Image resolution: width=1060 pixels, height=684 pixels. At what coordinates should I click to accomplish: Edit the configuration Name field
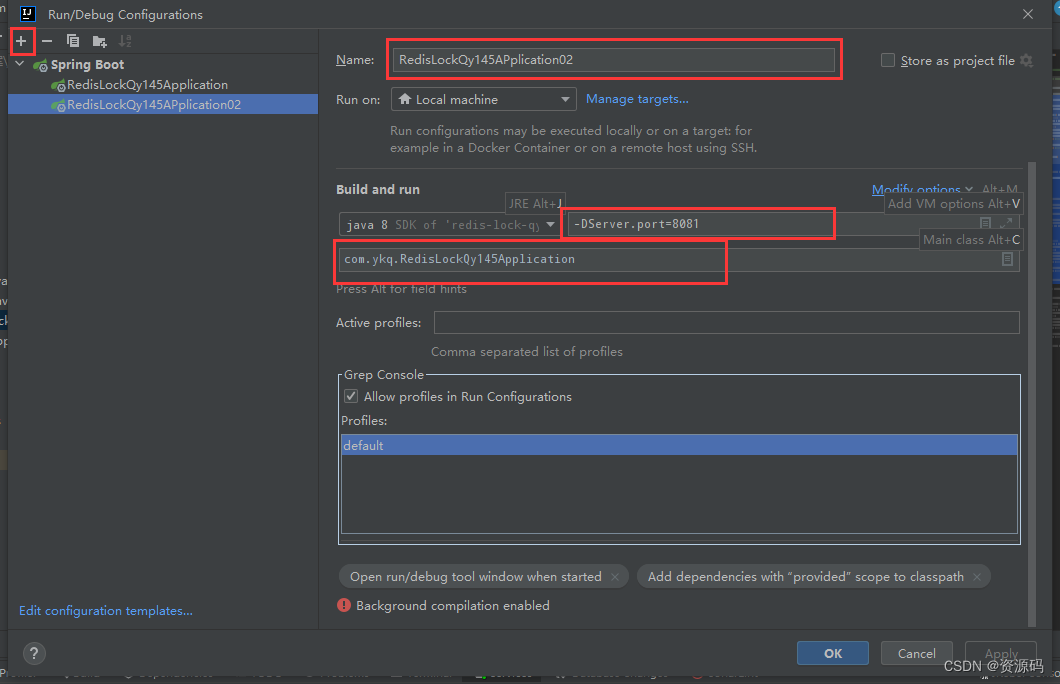pyautogui.click(x=613, y=59)
